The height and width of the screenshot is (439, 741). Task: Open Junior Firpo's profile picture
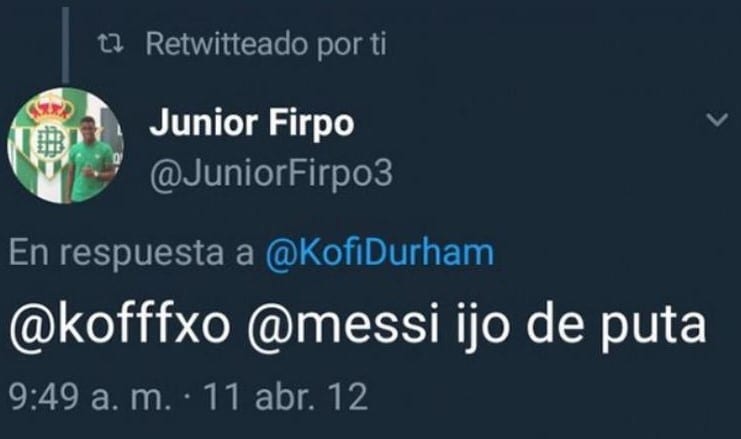(x=66, y=145)
